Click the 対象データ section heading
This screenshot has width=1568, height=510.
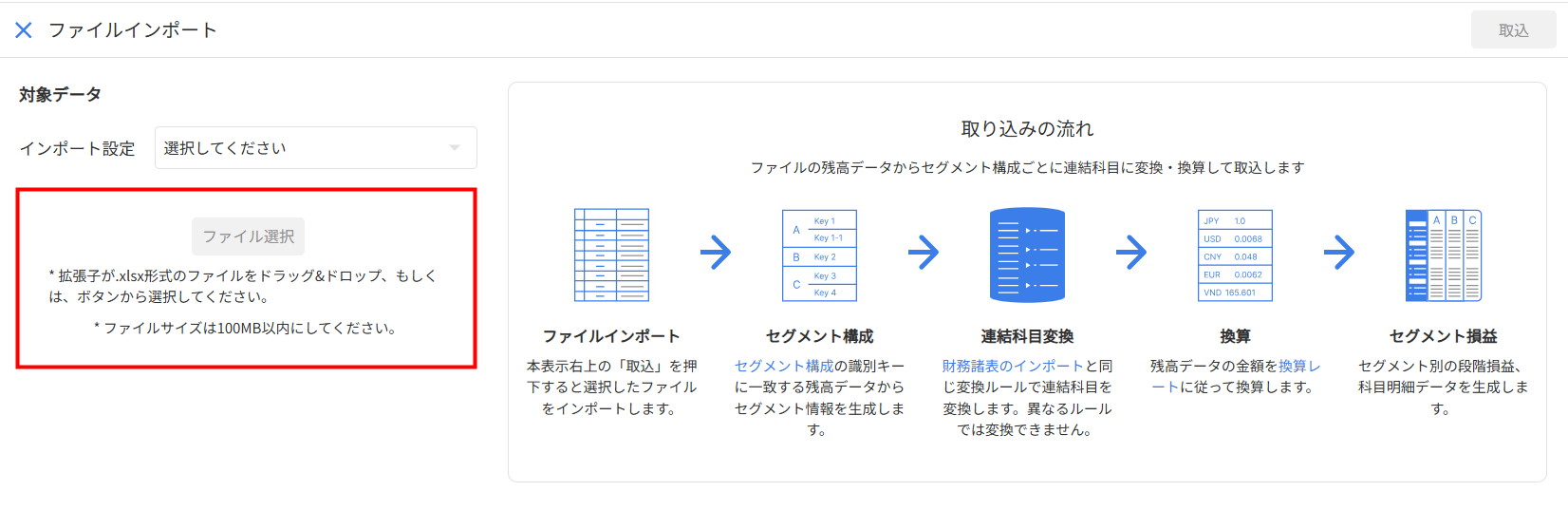60,95
